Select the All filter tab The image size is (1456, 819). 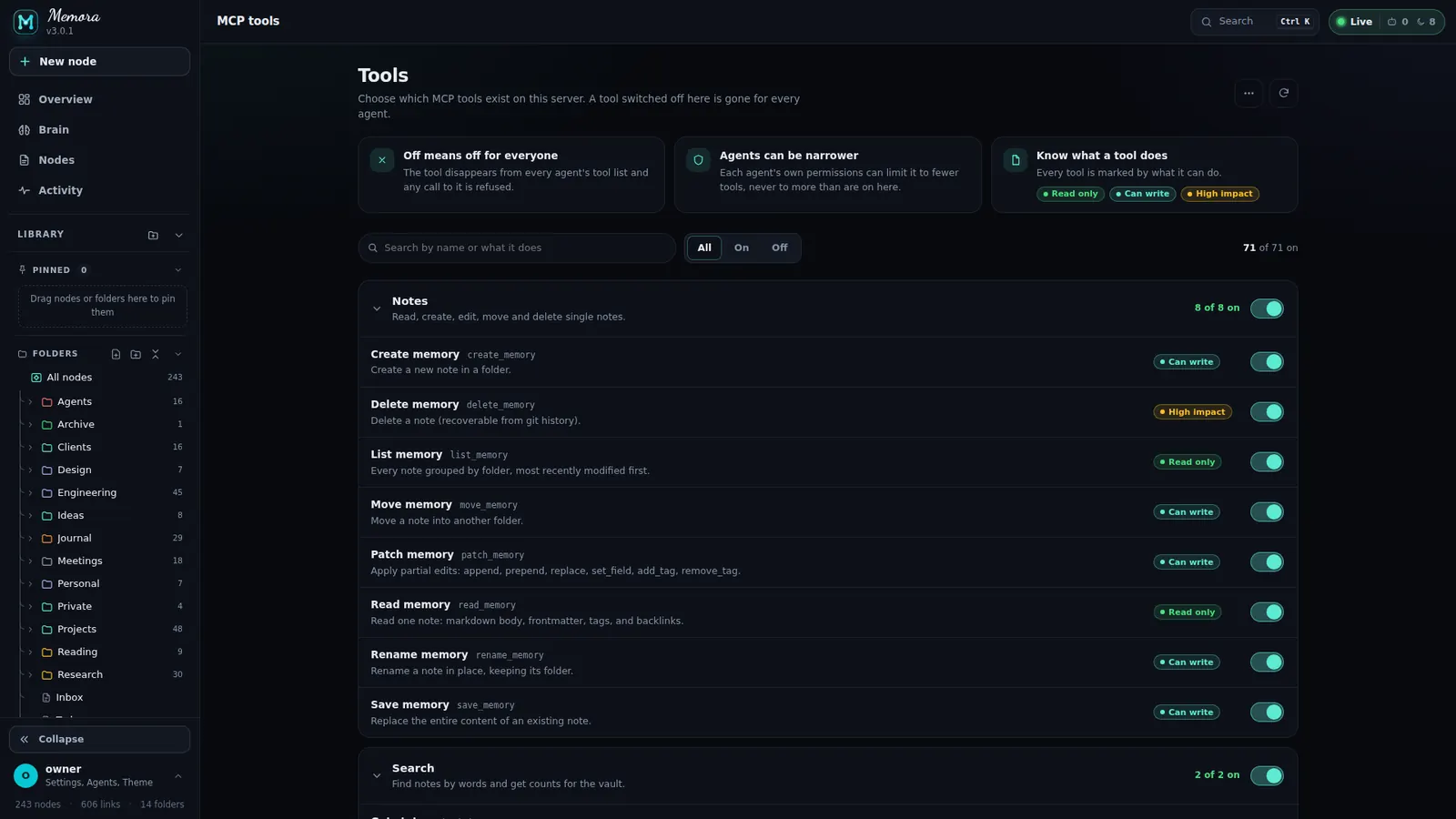[704, 248]
